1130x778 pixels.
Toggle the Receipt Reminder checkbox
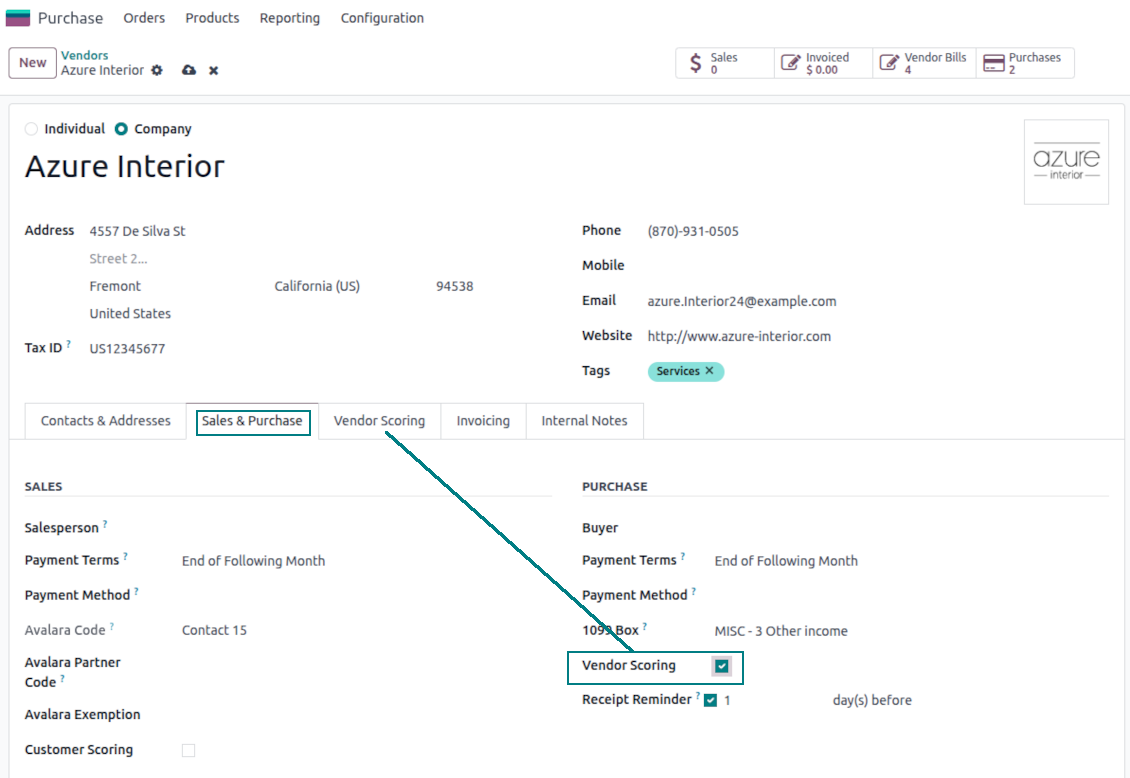(711, 700)
